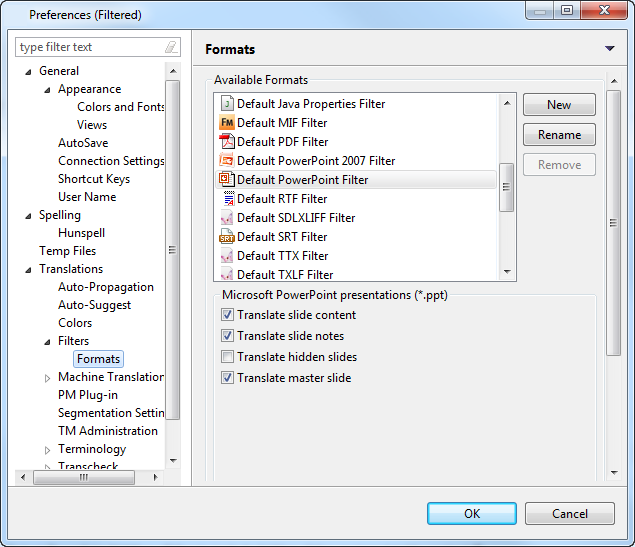Select Default MIF Filter text
The width and height of the screenshot is (635, 547).
click(282, 123)
